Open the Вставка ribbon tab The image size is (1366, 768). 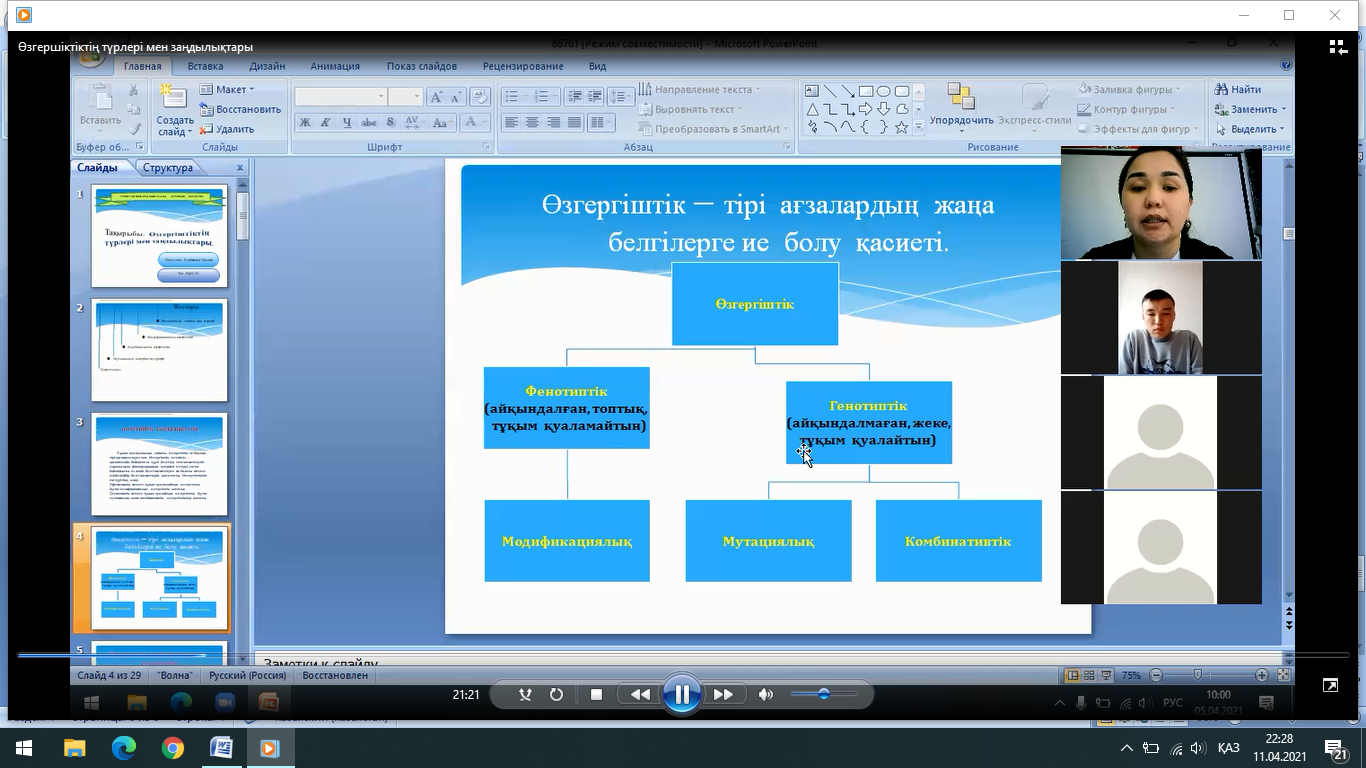pyautogui.click(x=205, y=66)
